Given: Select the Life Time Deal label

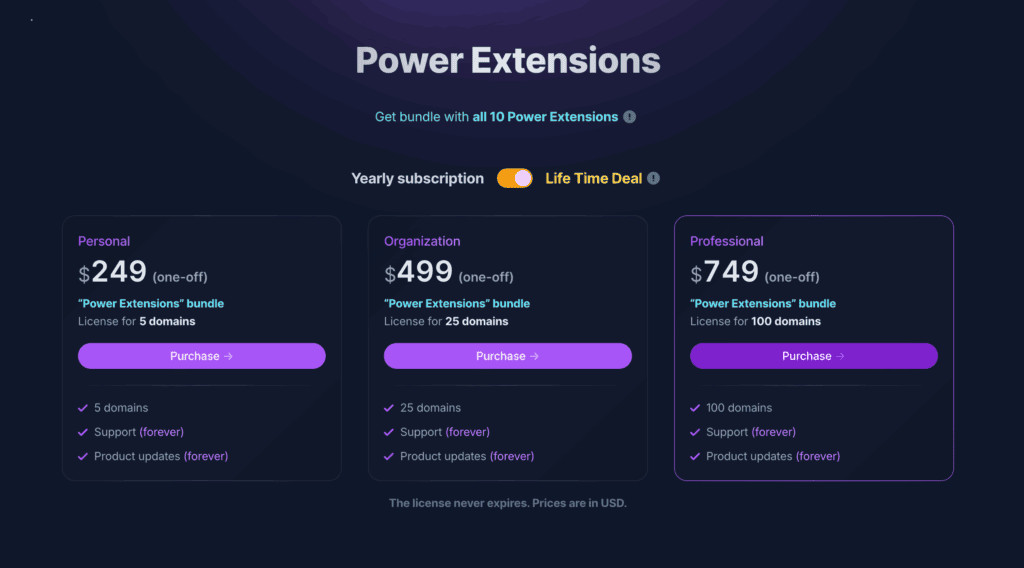Looking at the screenshot, I should click(x=593, y=178).
